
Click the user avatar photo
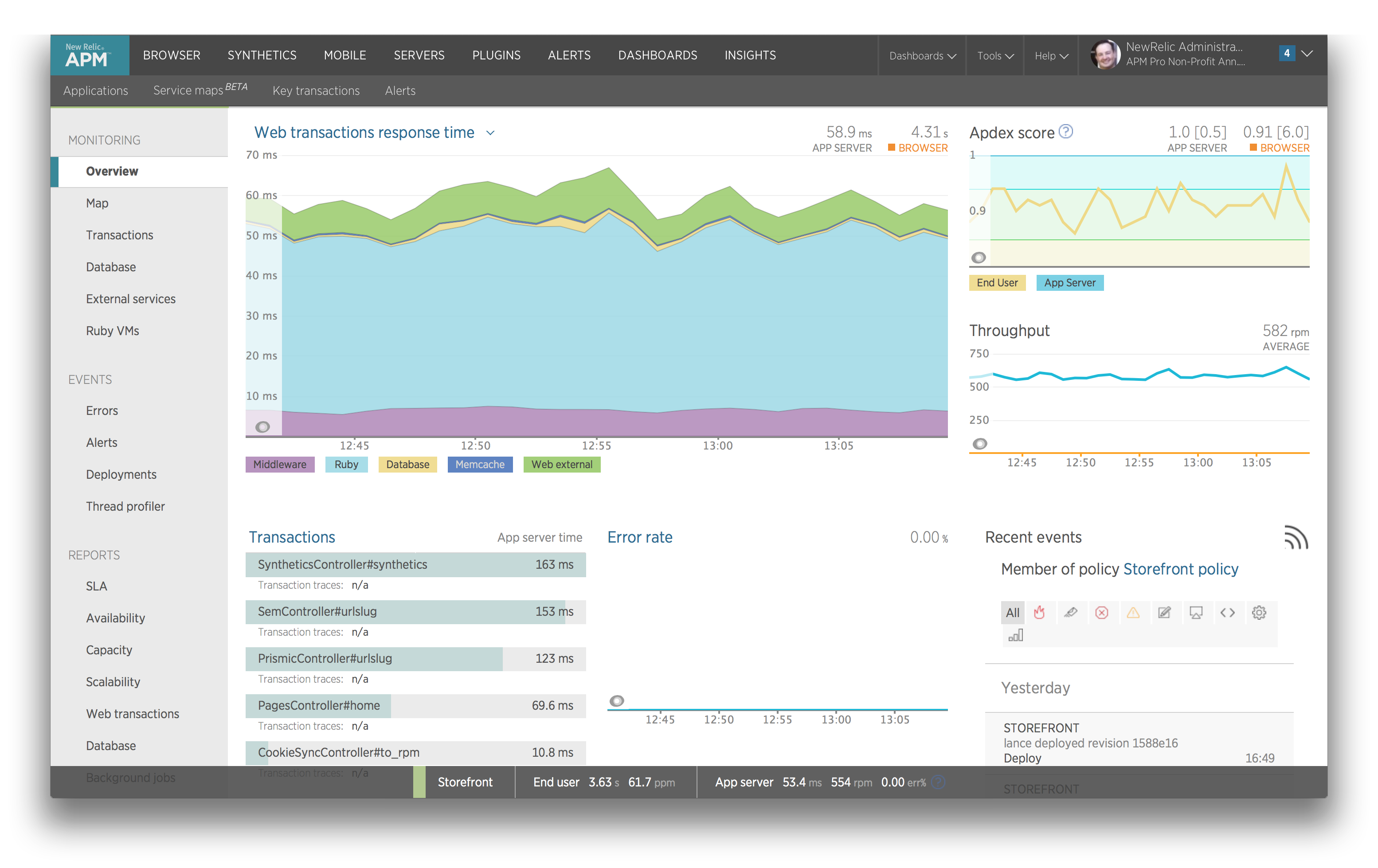(x=1105, y=55)
